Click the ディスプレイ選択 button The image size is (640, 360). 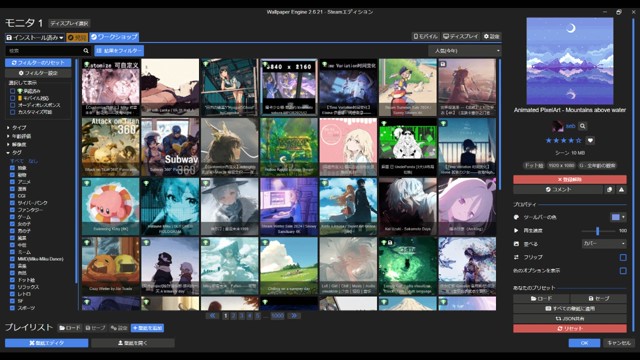click(x=69, y=24)
